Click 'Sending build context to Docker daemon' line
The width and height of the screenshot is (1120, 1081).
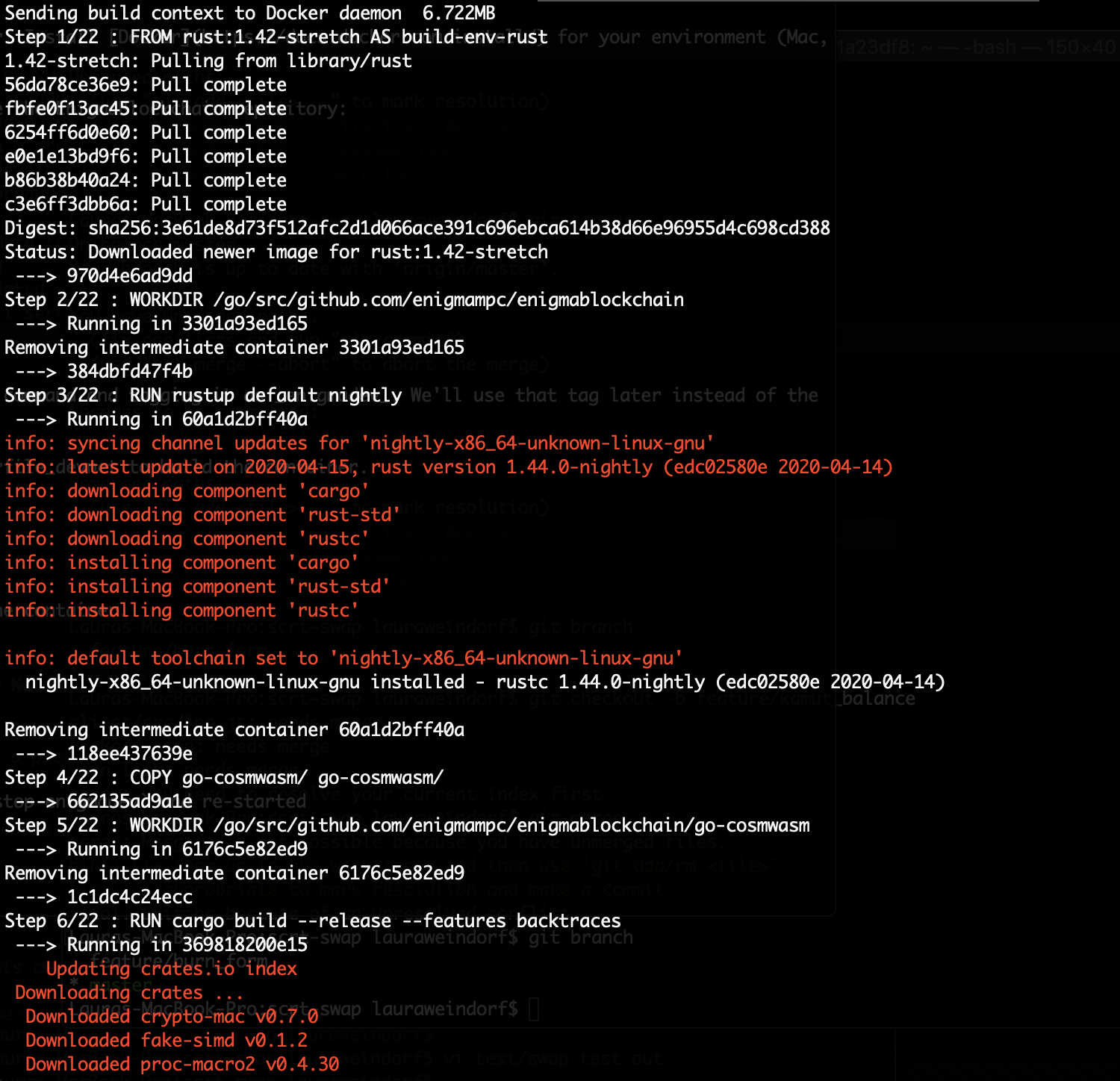click(x=250, y=13)
